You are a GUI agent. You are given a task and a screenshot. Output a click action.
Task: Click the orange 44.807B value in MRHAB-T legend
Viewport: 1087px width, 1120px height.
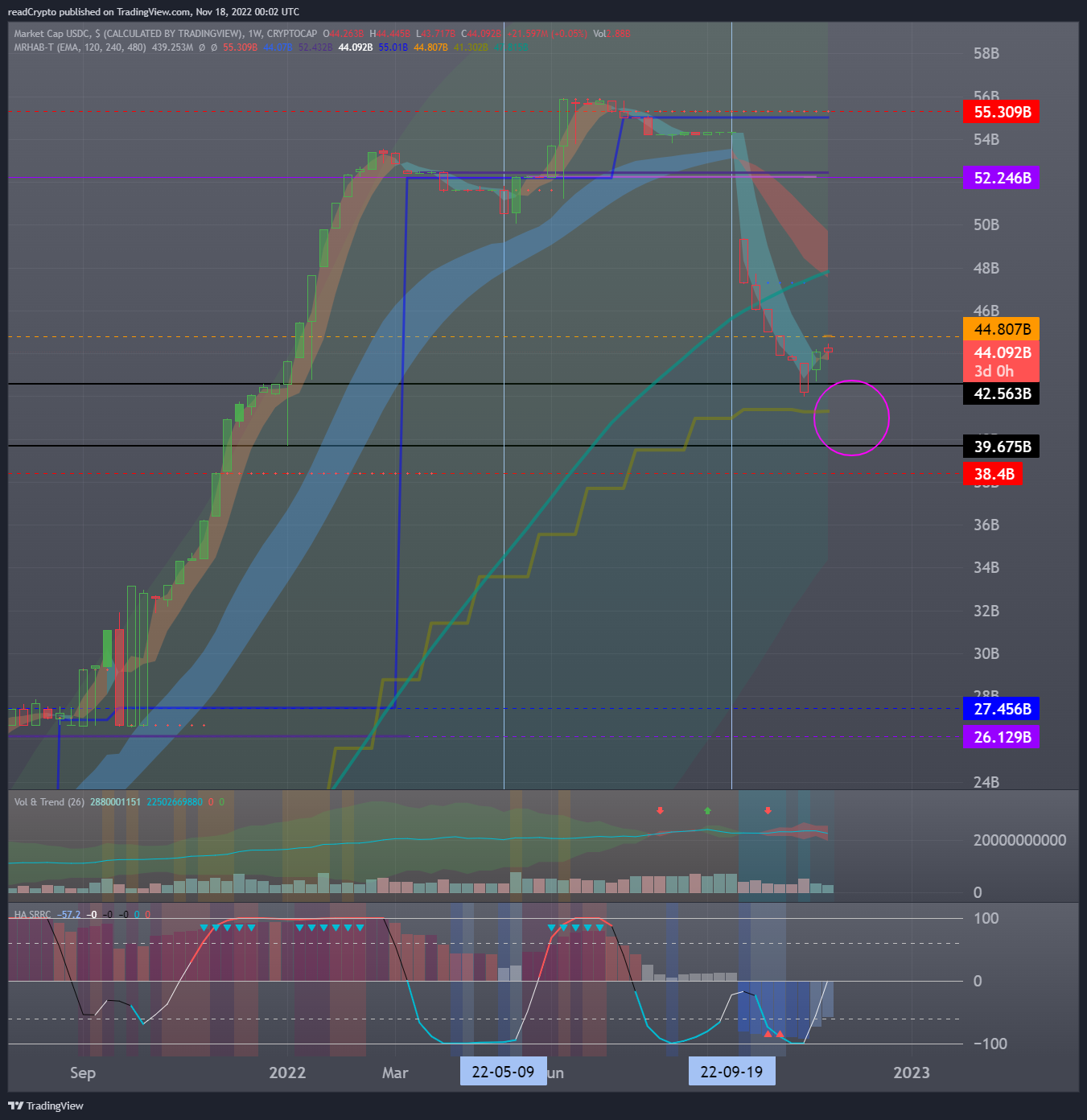point(430,47)
